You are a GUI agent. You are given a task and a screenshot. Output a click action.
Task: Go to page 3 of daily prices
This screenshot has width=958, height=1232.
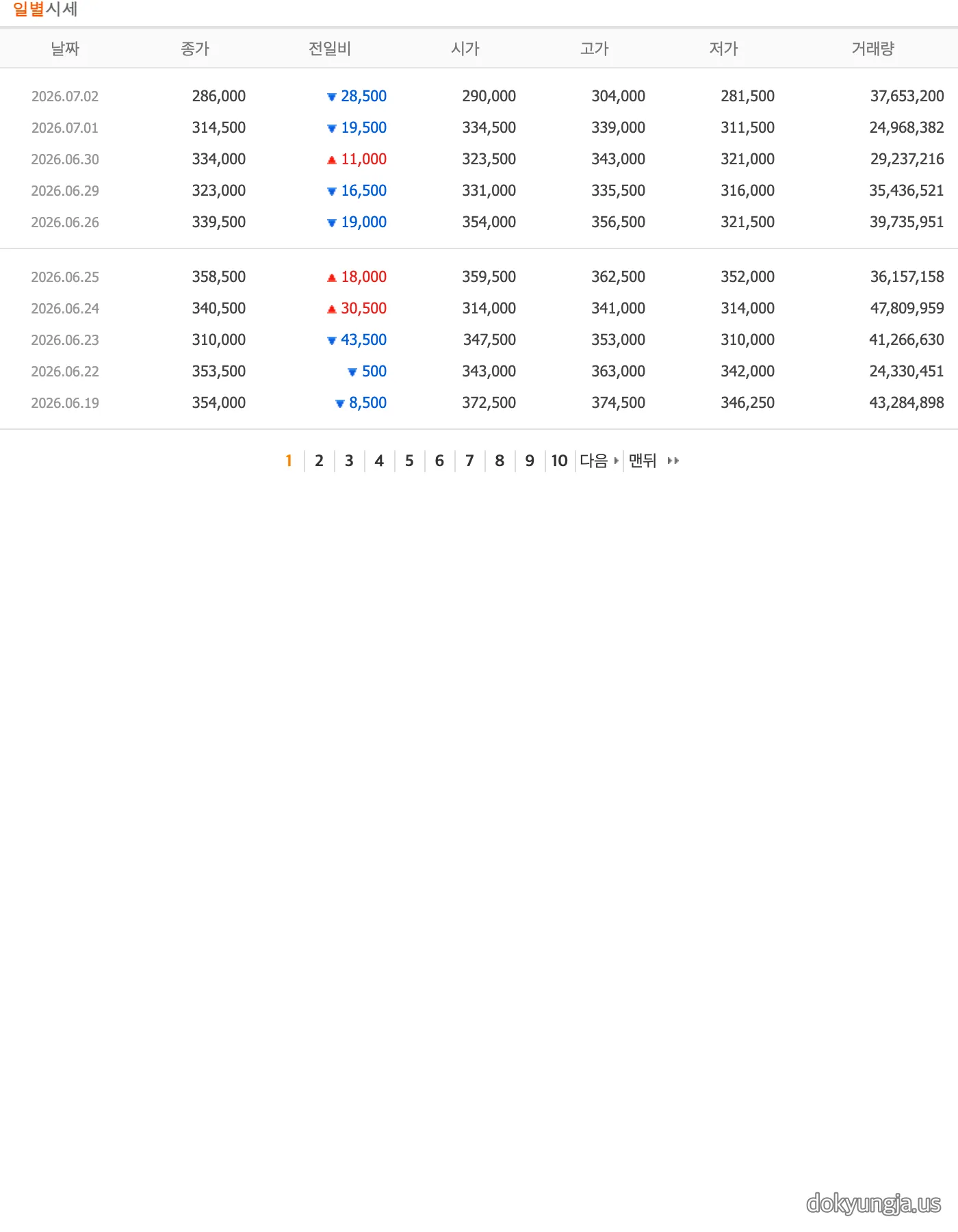point(349,461)
